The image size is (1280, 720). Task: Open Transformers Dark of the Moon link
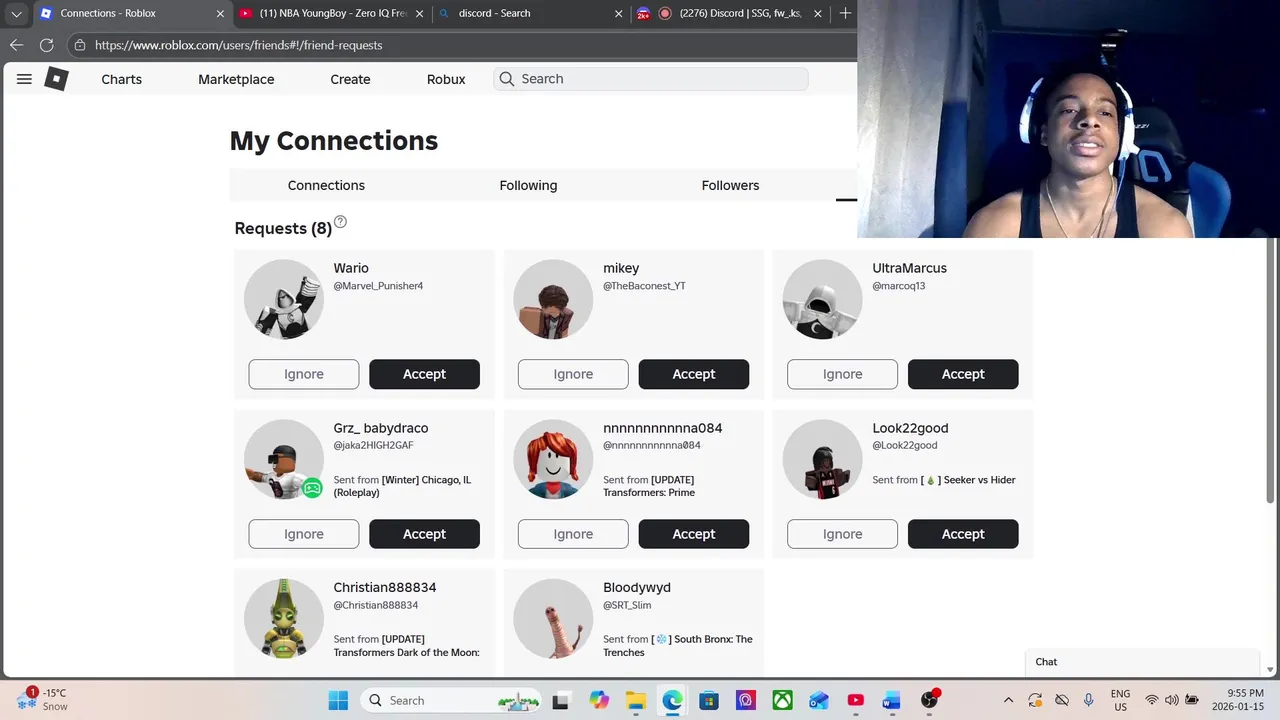point(407,645)
